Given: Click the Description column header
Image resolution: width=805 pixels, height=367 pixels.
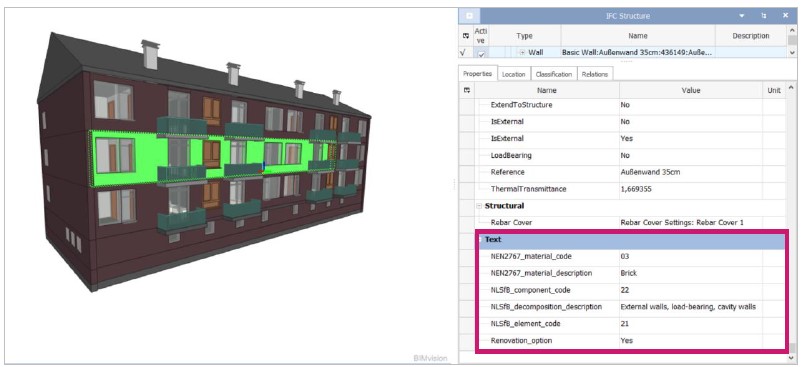Looking at the screenshot, I should [750, 36].
